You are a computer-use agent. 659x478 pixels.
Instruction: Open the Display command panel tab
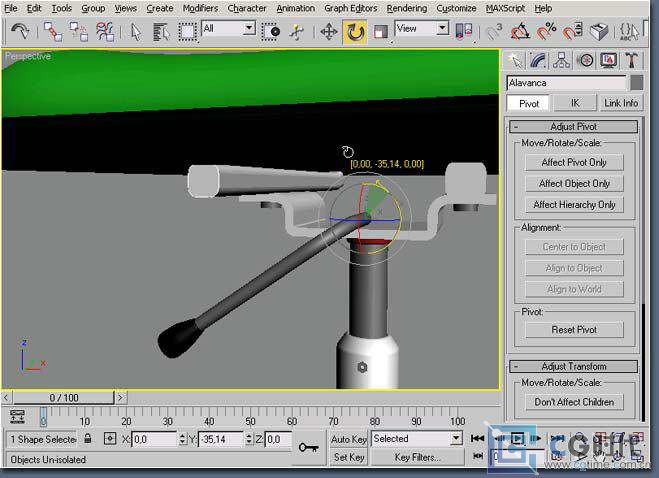pyautogui.click(x=608, y=61)
